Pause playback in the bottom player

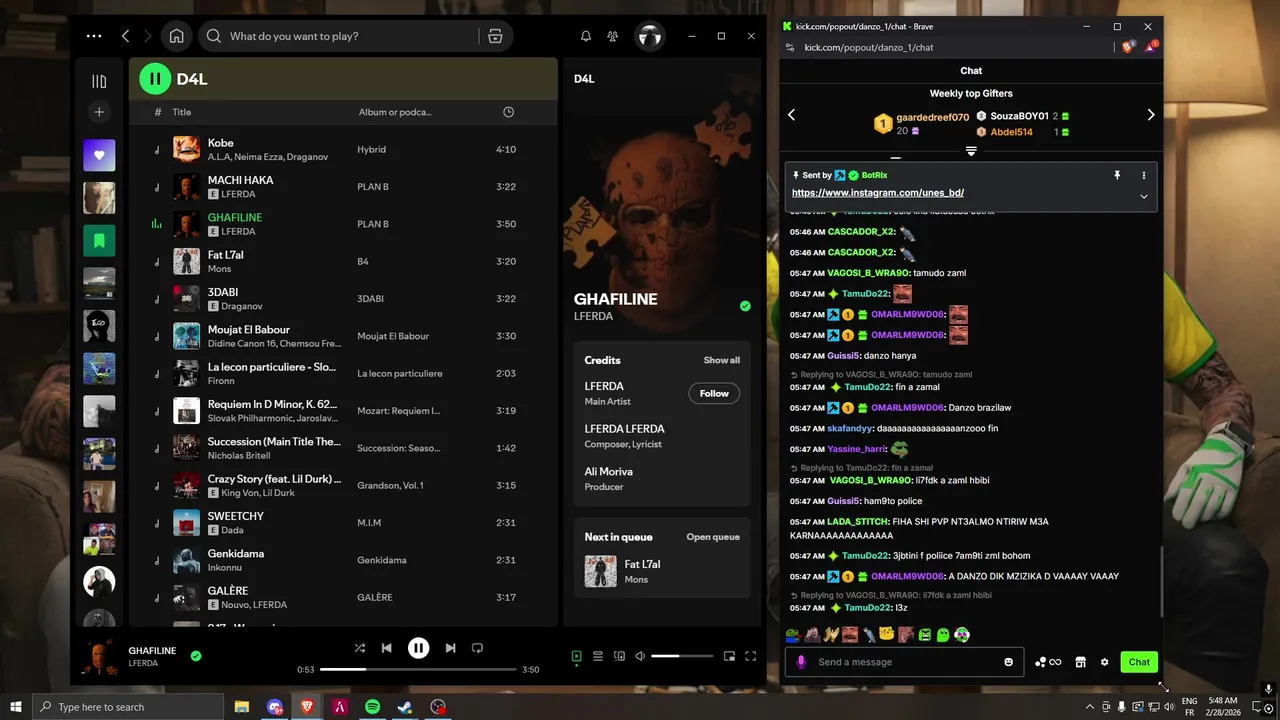tap(419, 648)
